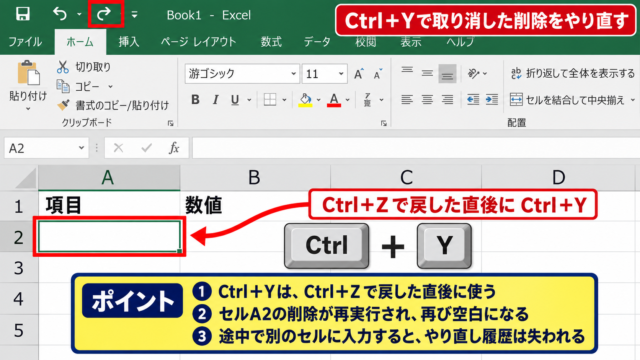Expand the borders dropdown arrow
This screenshot has width=640, height=360.
pyautogui.click(x=284, y=100)
